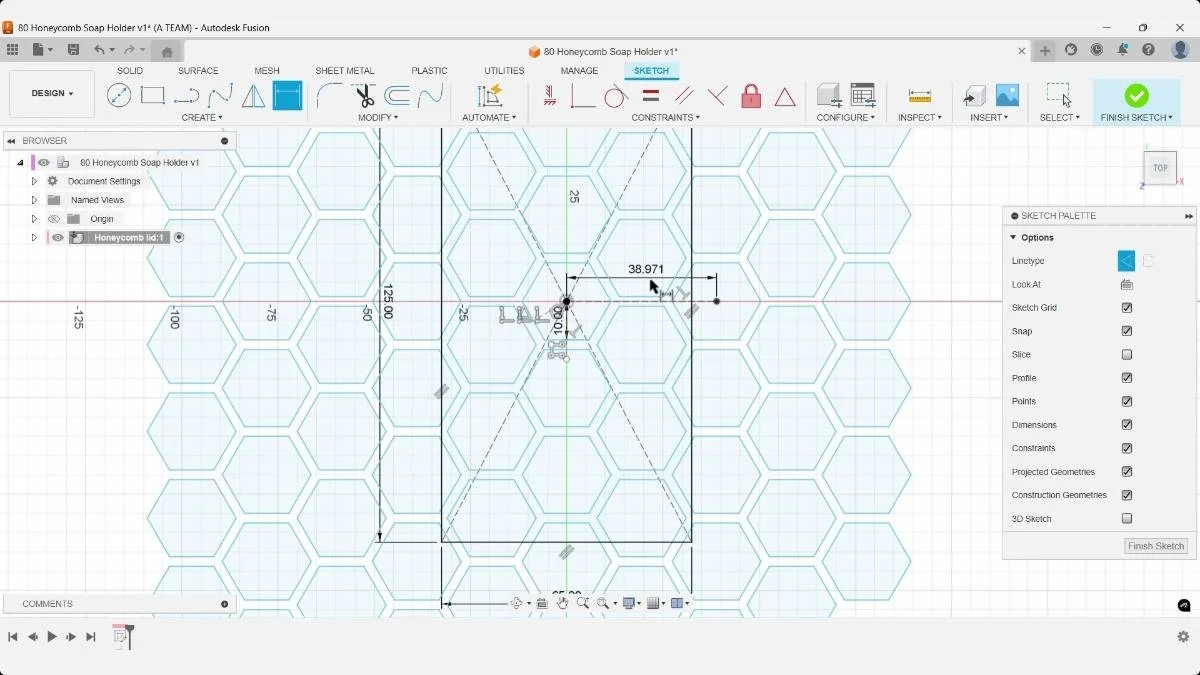Screen dimensions: 1200x675
Task: Click the Configure model icon
Action: [x=828, y=95]
